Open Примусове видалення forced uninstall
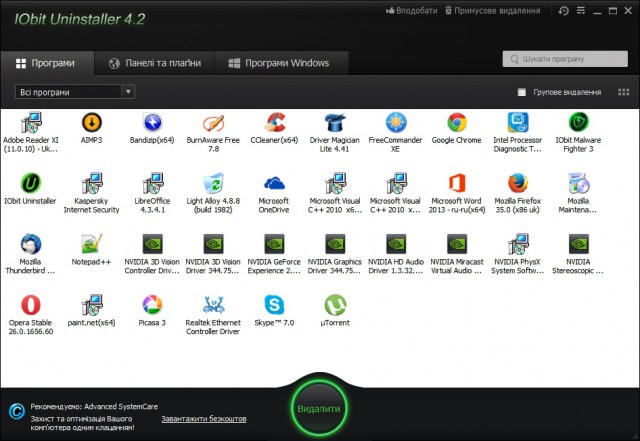640x441 pixels. pyautogui.click(x=492, y=11)
